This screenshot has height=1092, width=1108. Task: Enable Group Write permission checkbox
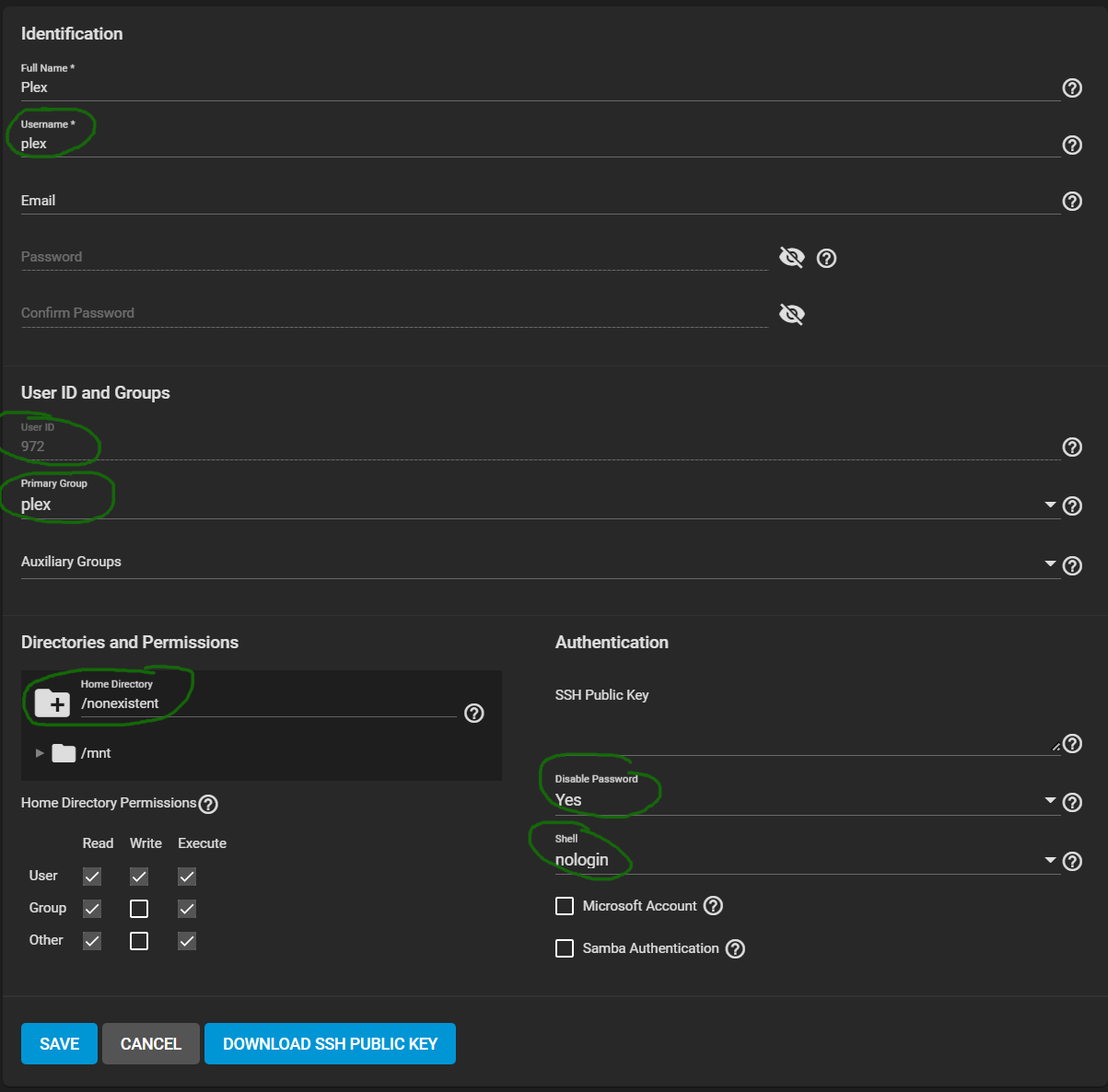click(x=139, y=909)
